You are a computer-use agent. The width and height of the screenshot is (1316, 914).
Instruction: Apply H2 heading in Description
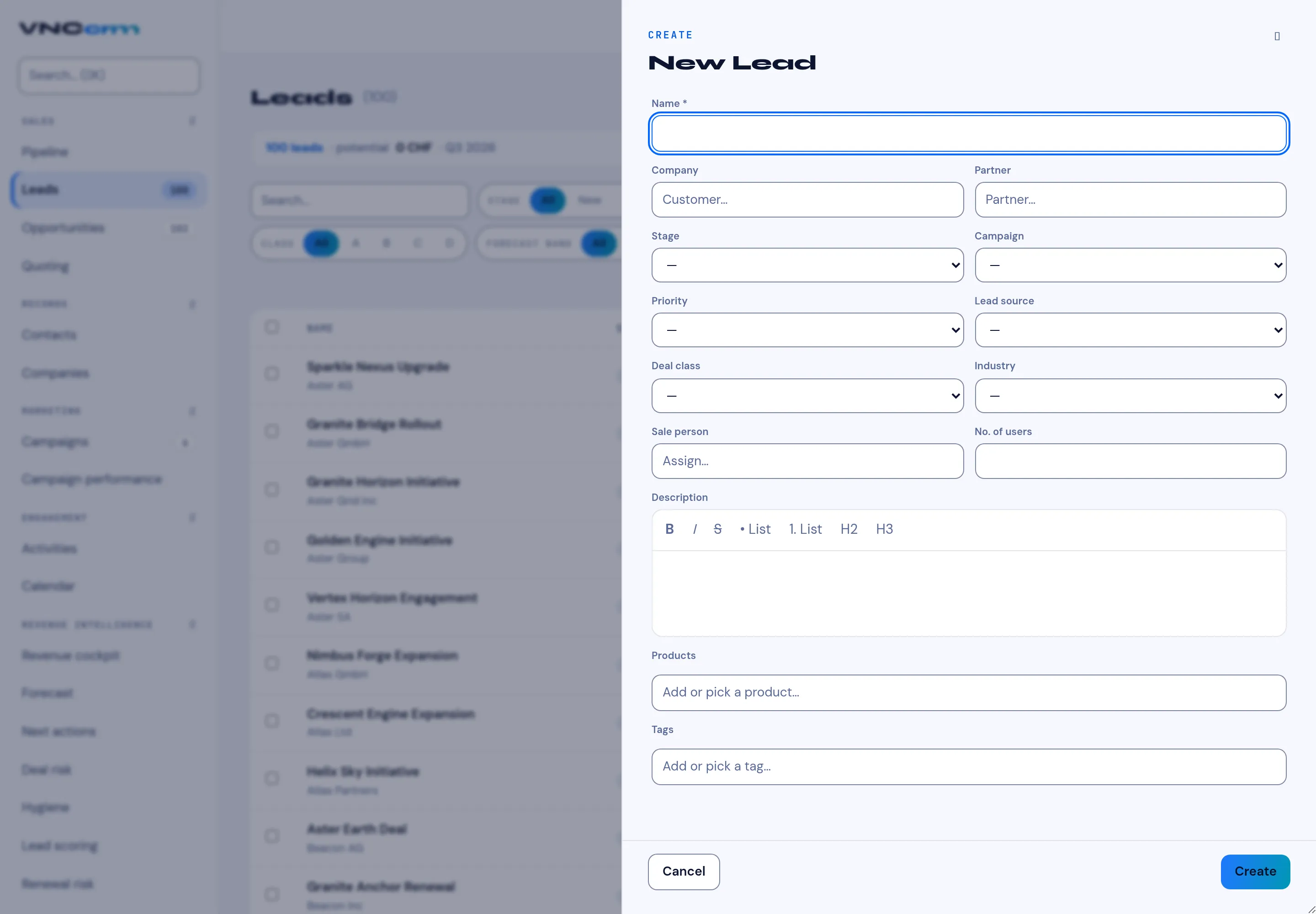click(849, 529)
